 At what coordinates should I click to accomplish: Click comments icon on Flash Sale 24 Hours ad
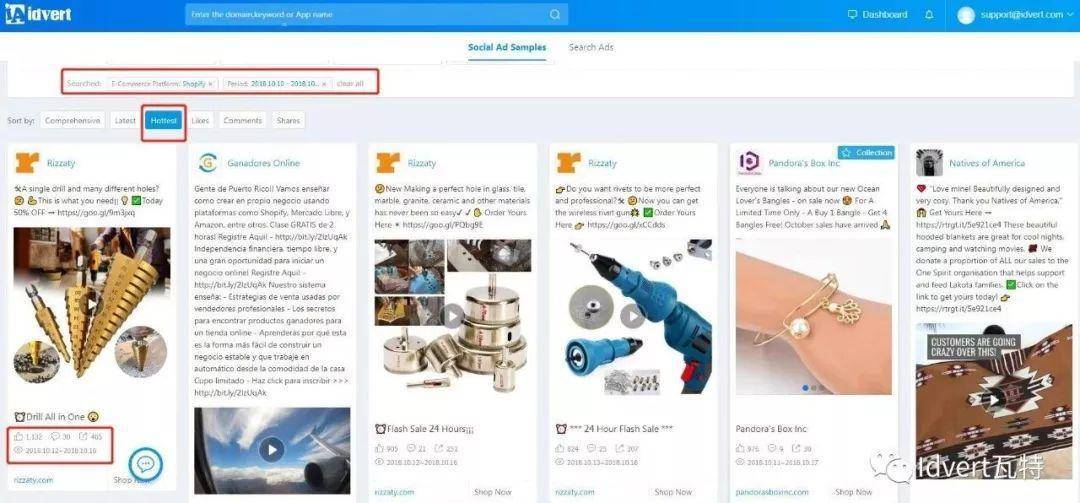click(411, 449)
